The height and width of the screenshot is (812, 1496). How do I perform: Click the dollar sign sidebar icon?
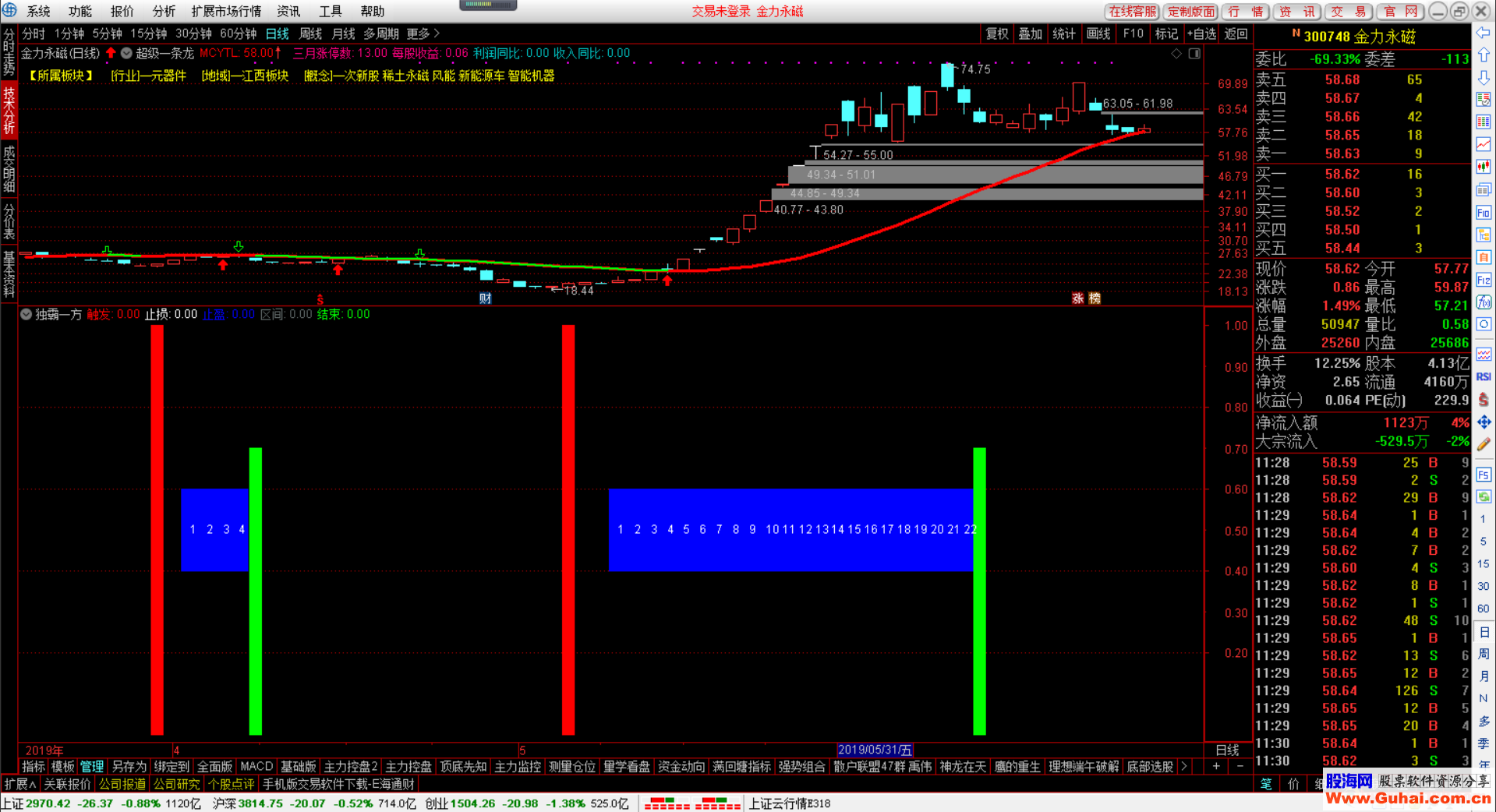1483,399
